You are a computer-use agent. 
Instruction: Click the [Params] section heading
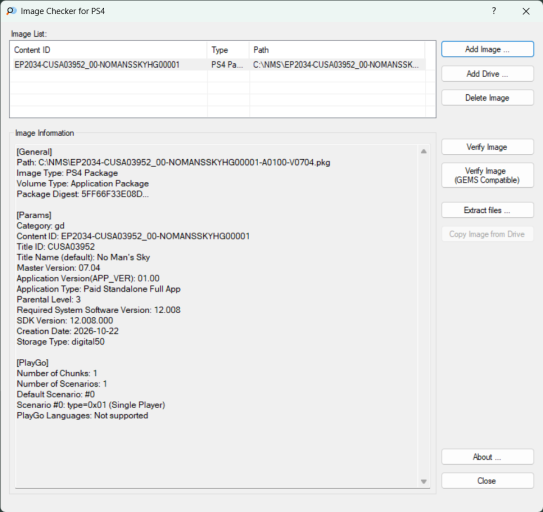pos(34,215)
